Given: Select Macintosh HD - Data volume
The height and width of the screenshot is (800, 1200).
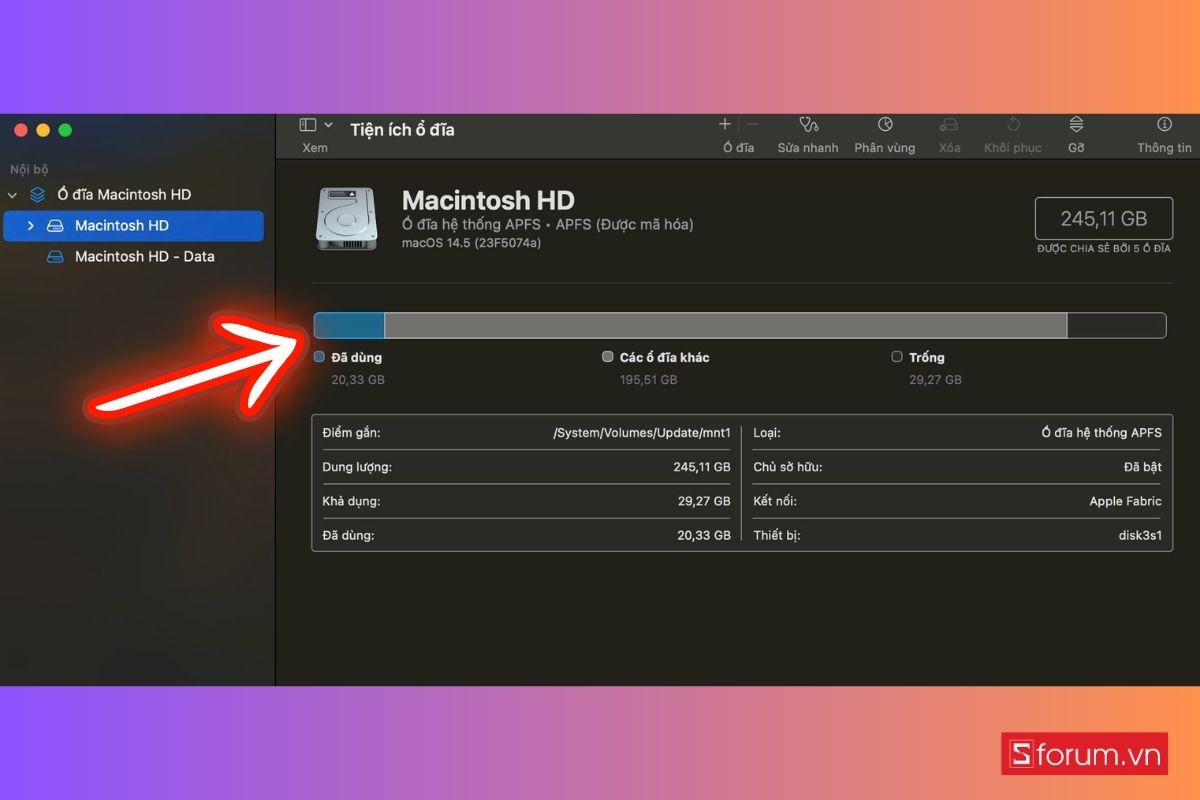Looking at the screenshot, I should [144, 257].
